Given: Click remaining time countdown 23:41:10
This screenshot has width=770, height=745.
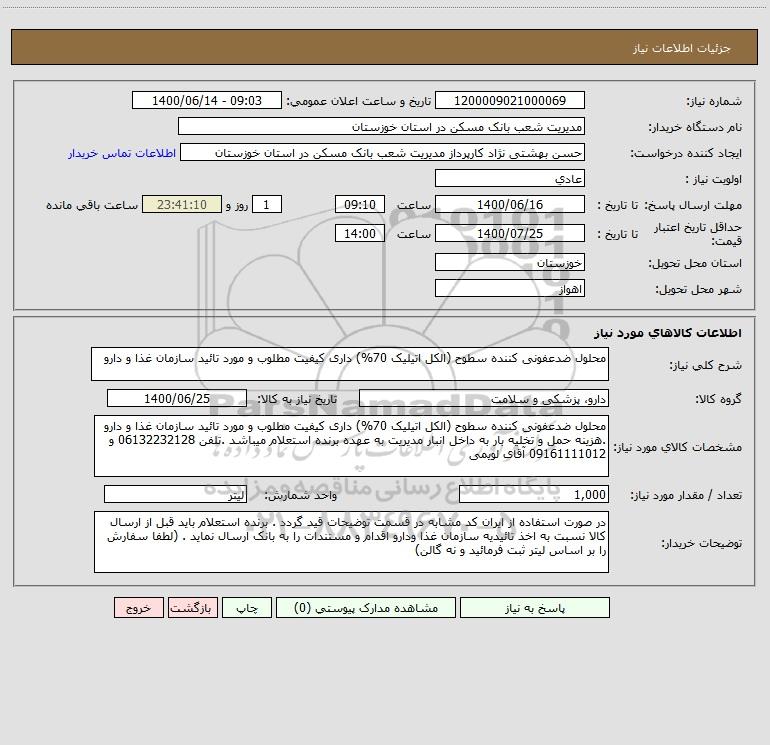Looking at the screenshot, I should coord(182,204).
